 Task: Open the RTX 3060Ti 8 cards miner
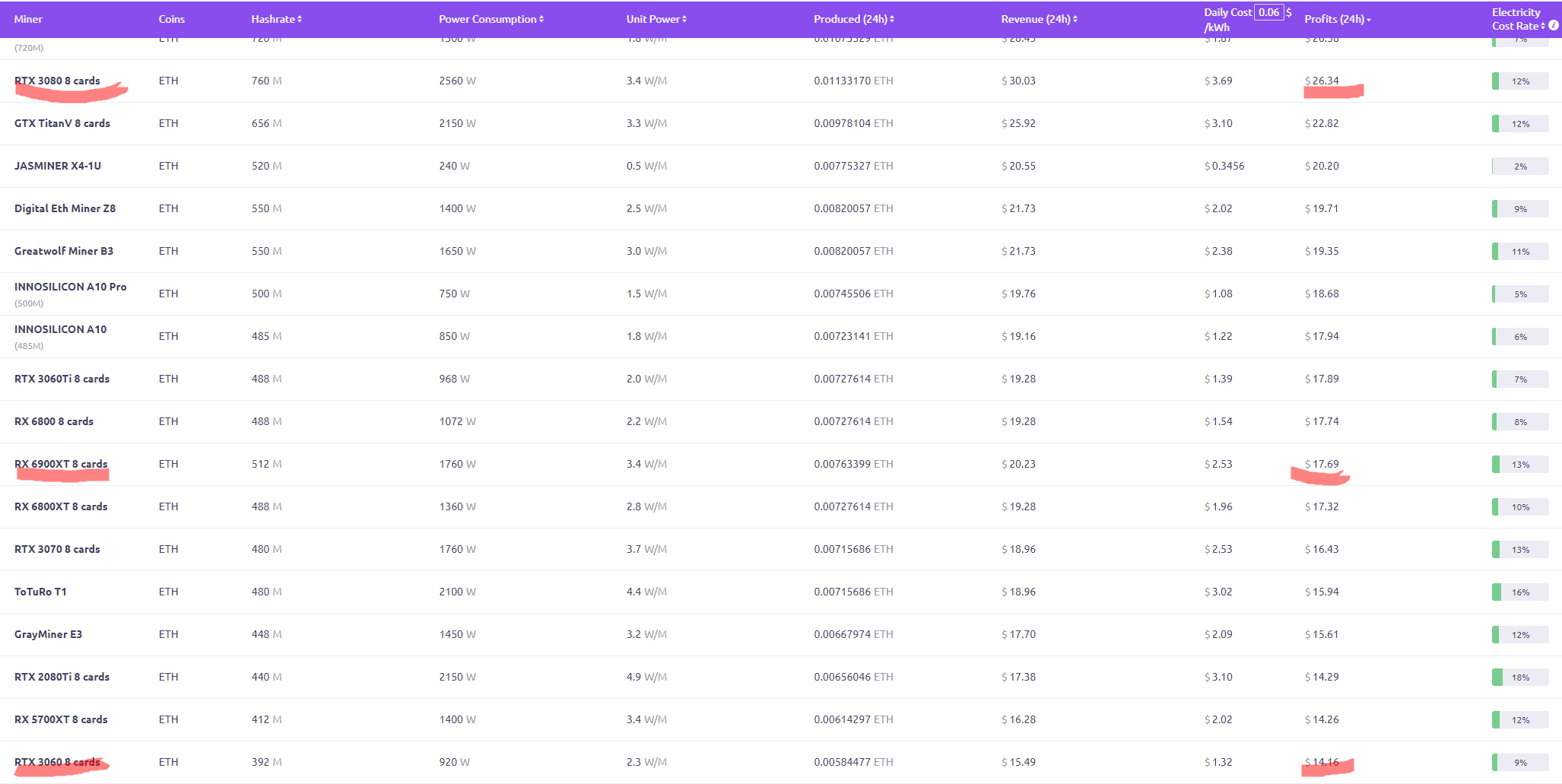[62, 379]
